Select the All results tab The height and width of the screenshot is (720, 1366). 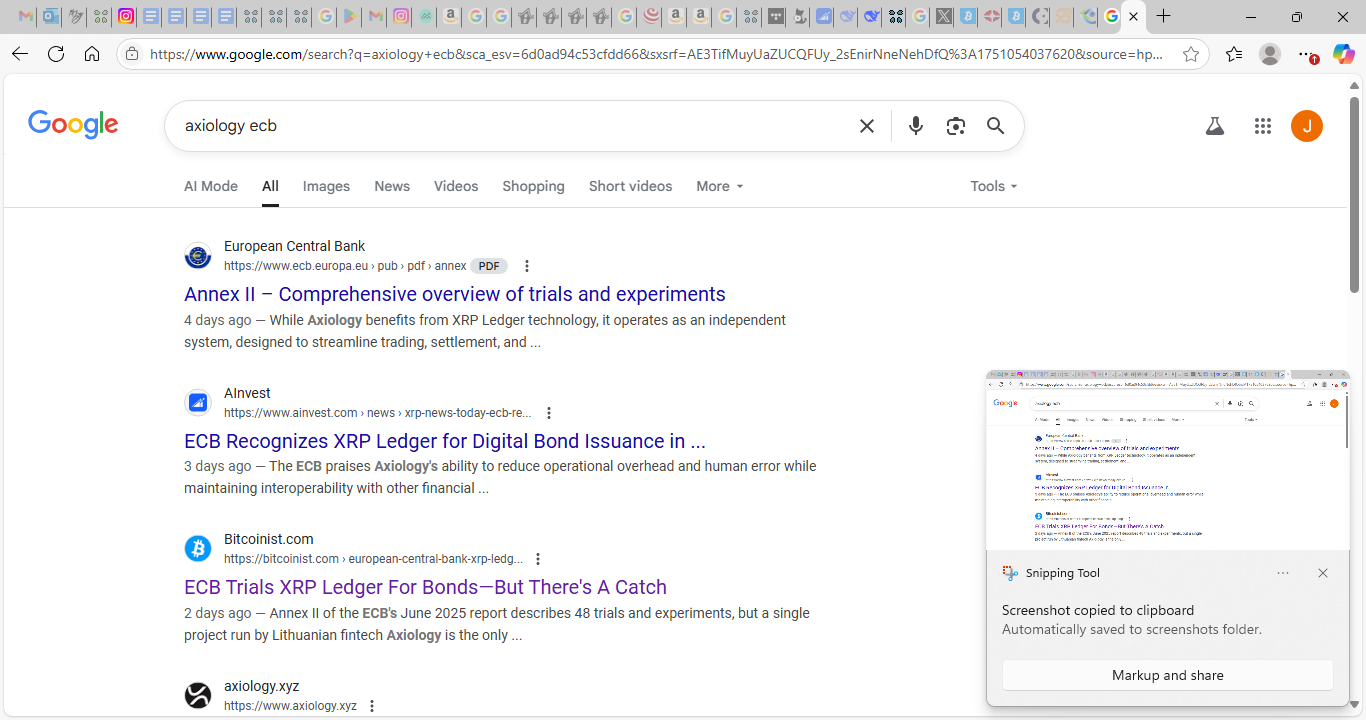[270, 186]
